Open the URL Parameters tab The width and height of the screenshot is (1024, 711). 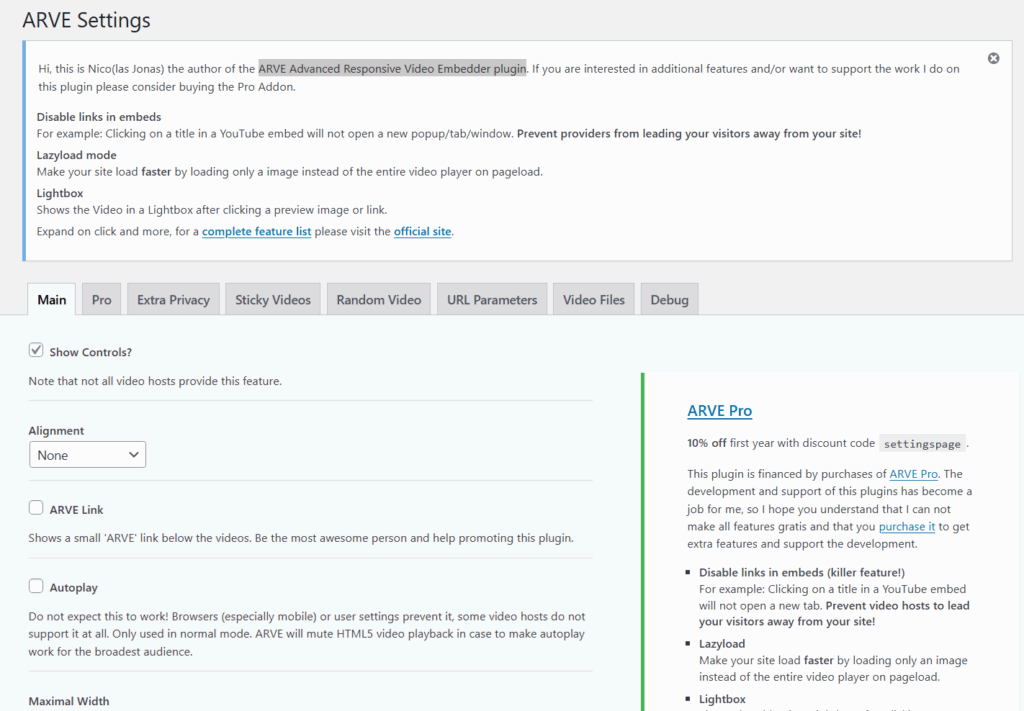(x=492, y=300)
